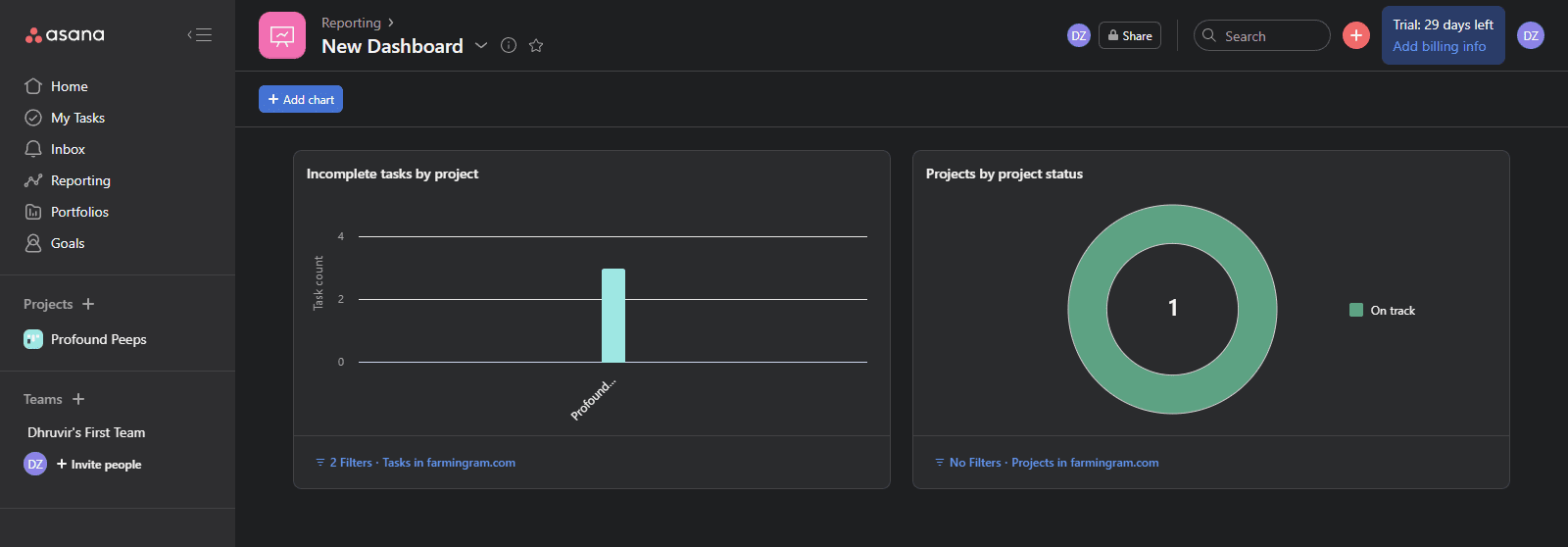Viewport: 1568px width, 547px height.
Task: Click the search magnifier icon
Action: point(1209,35)
